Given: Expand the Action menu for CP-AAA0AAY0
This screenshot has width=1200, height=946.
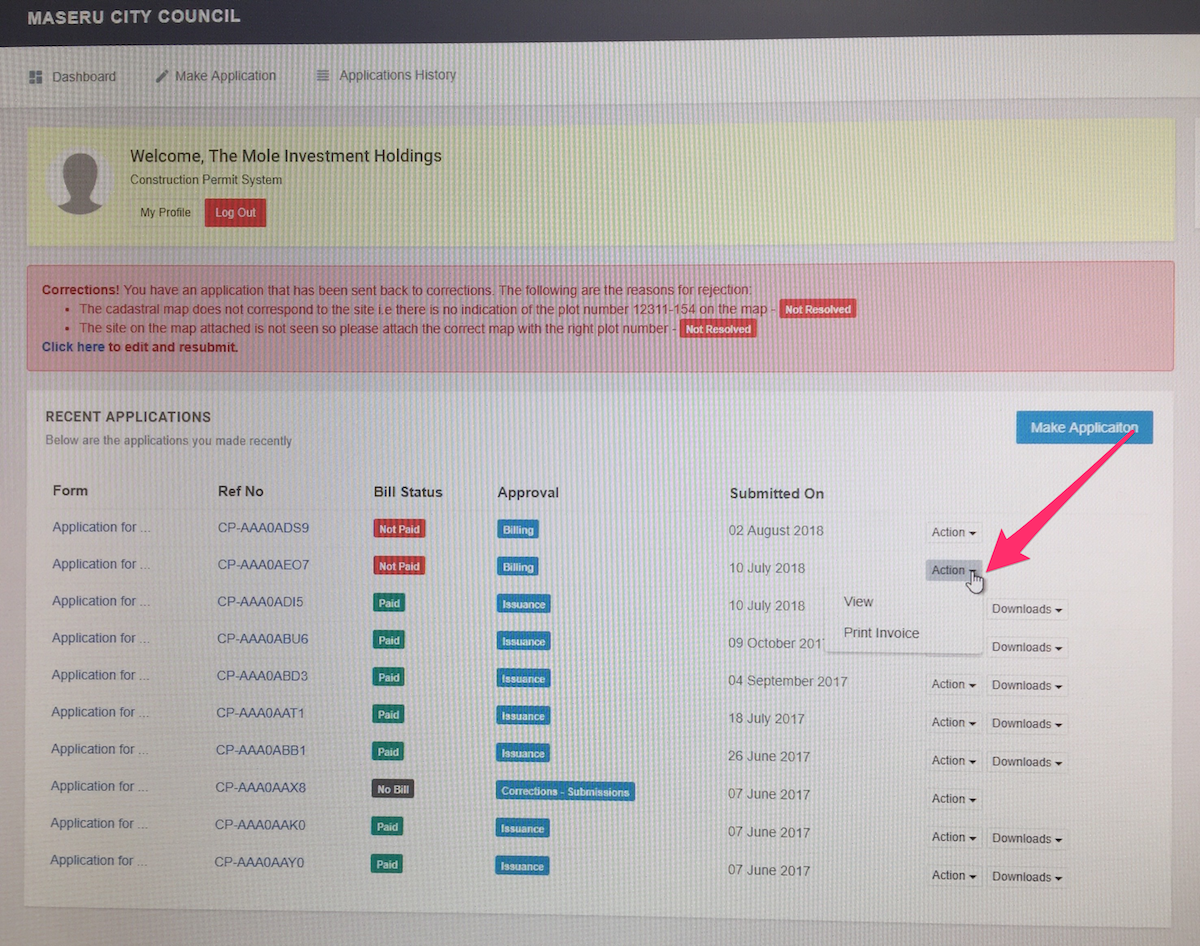Looking at the screenshot, I should (951, 875).
